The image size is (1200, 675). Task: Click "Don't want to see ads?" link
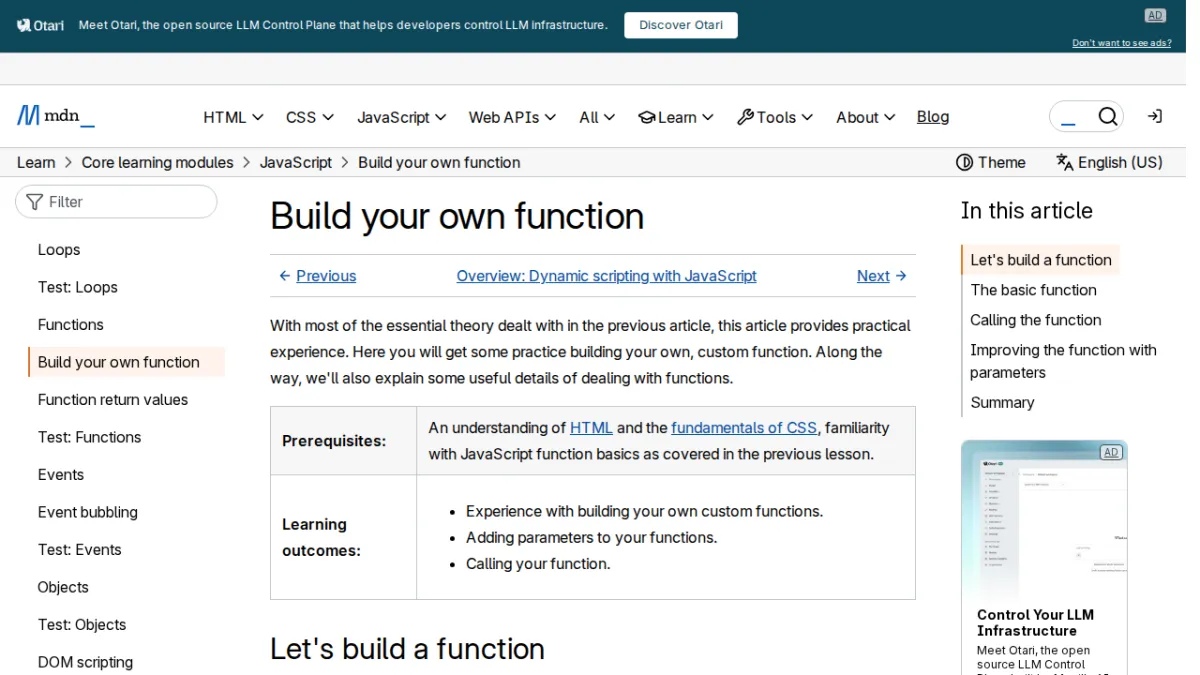pyautogui.click(x=1122, y=43)
